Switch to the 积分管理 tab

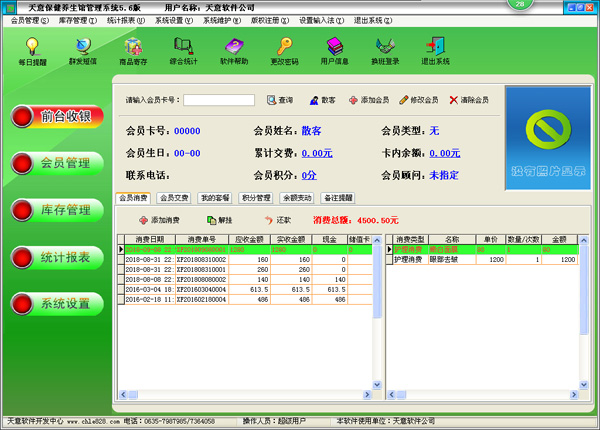tap(255, 198)
